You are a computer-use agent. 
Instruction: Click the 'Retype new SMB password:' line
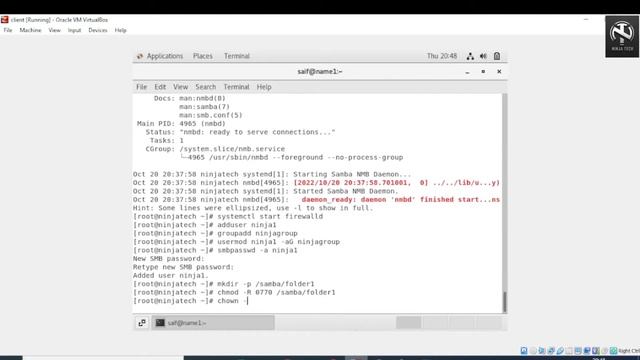tap(184, 267)
